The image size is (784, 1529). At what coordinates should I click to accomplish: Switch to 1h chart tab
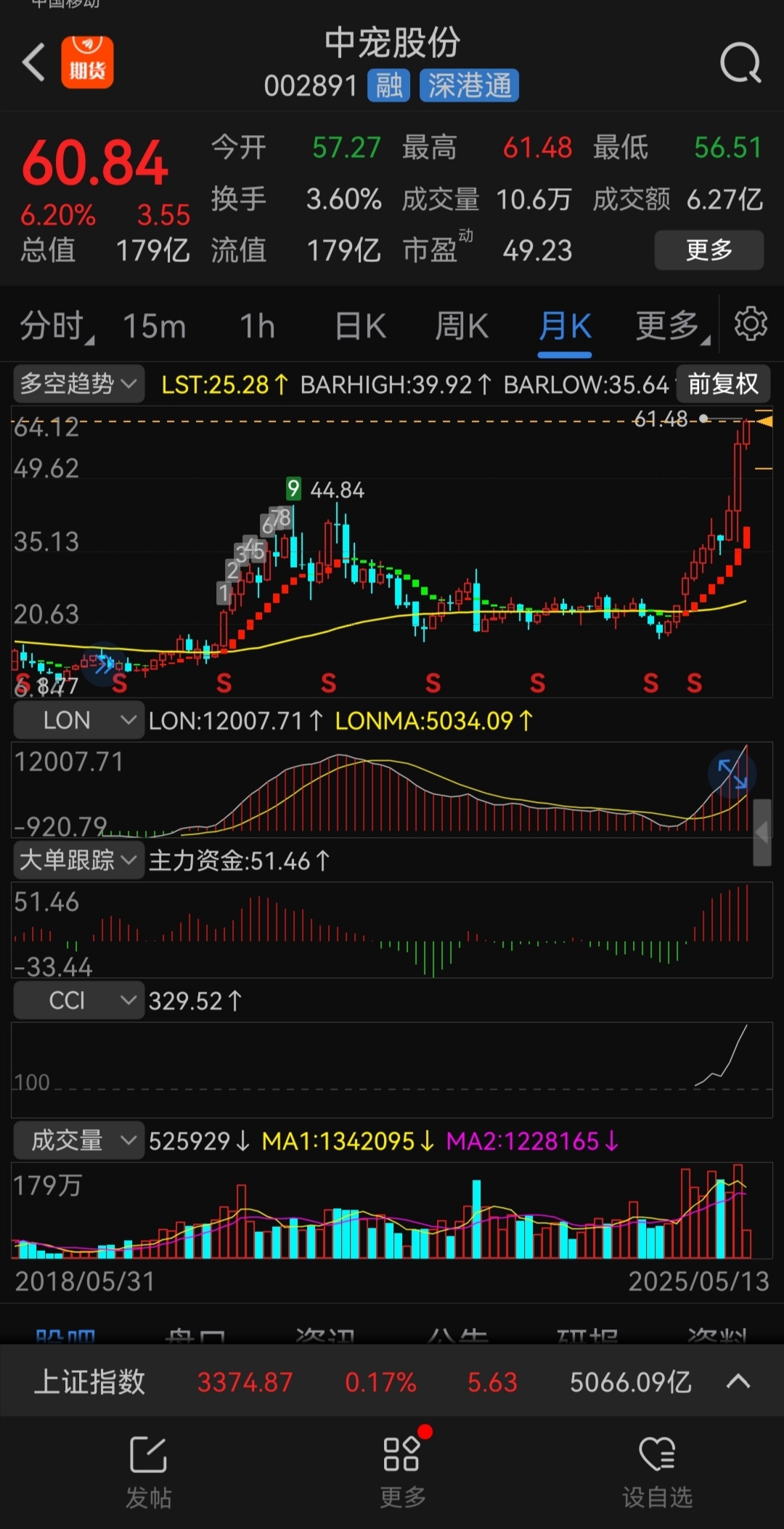[x=258, y=326]
